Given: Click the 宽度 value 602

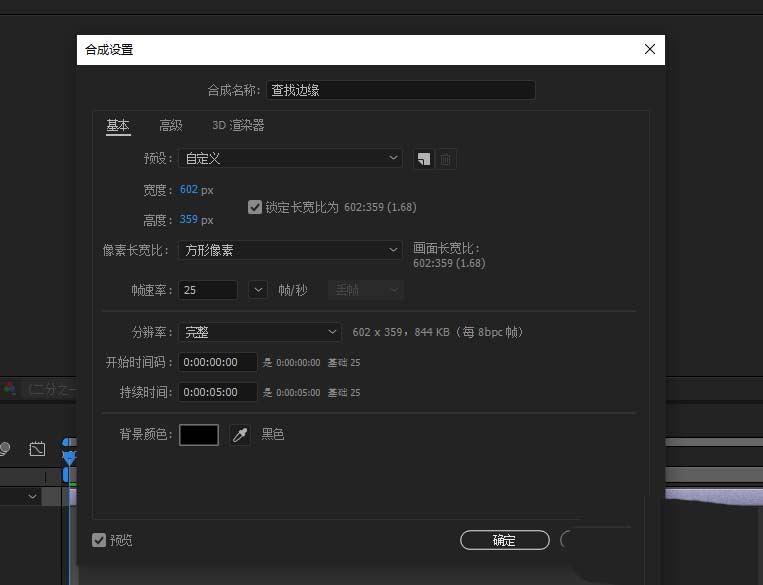Looking at the screenshot, I should [189, 189].
